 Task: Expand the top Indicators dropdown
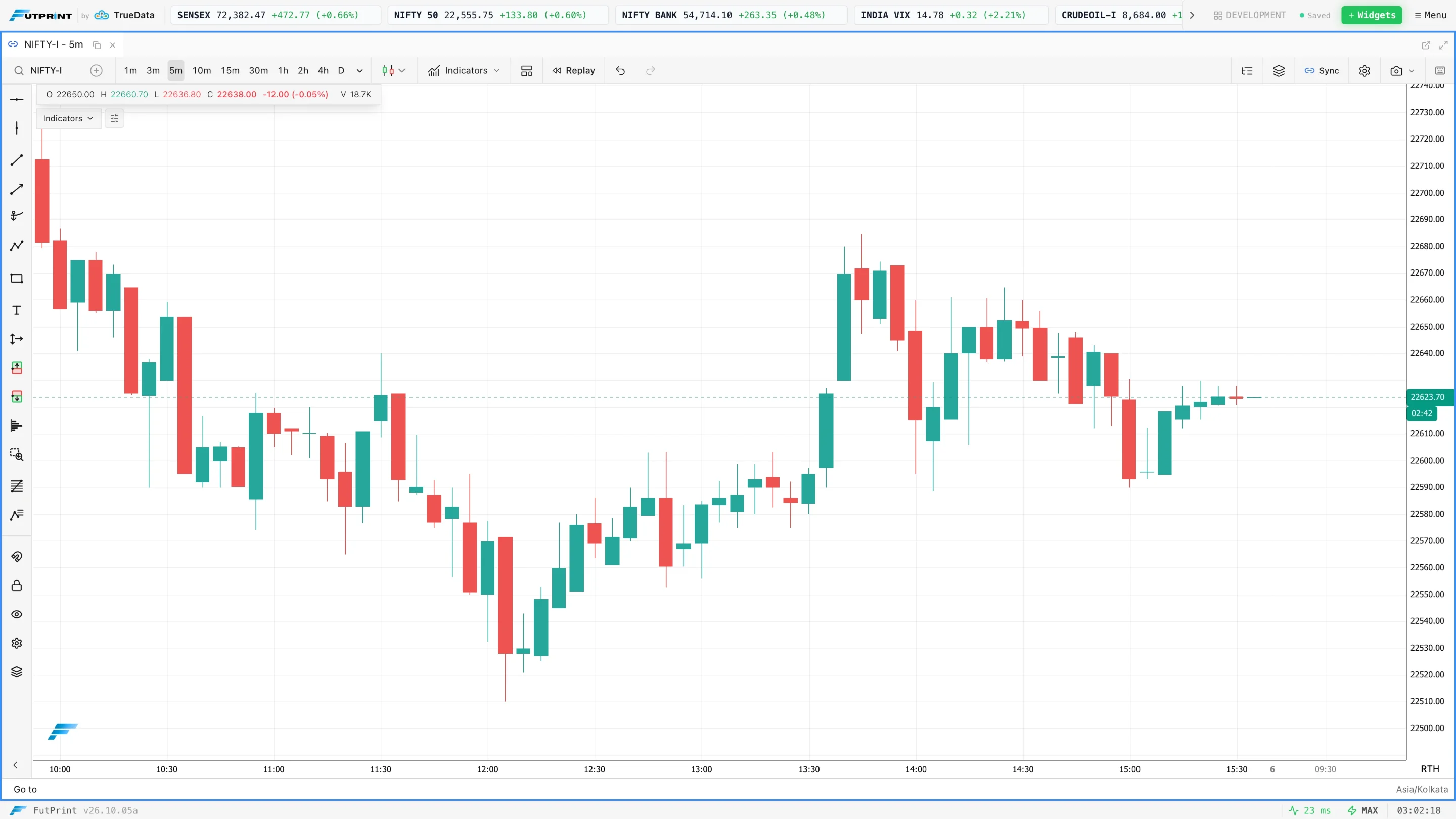tap(464, 71)
